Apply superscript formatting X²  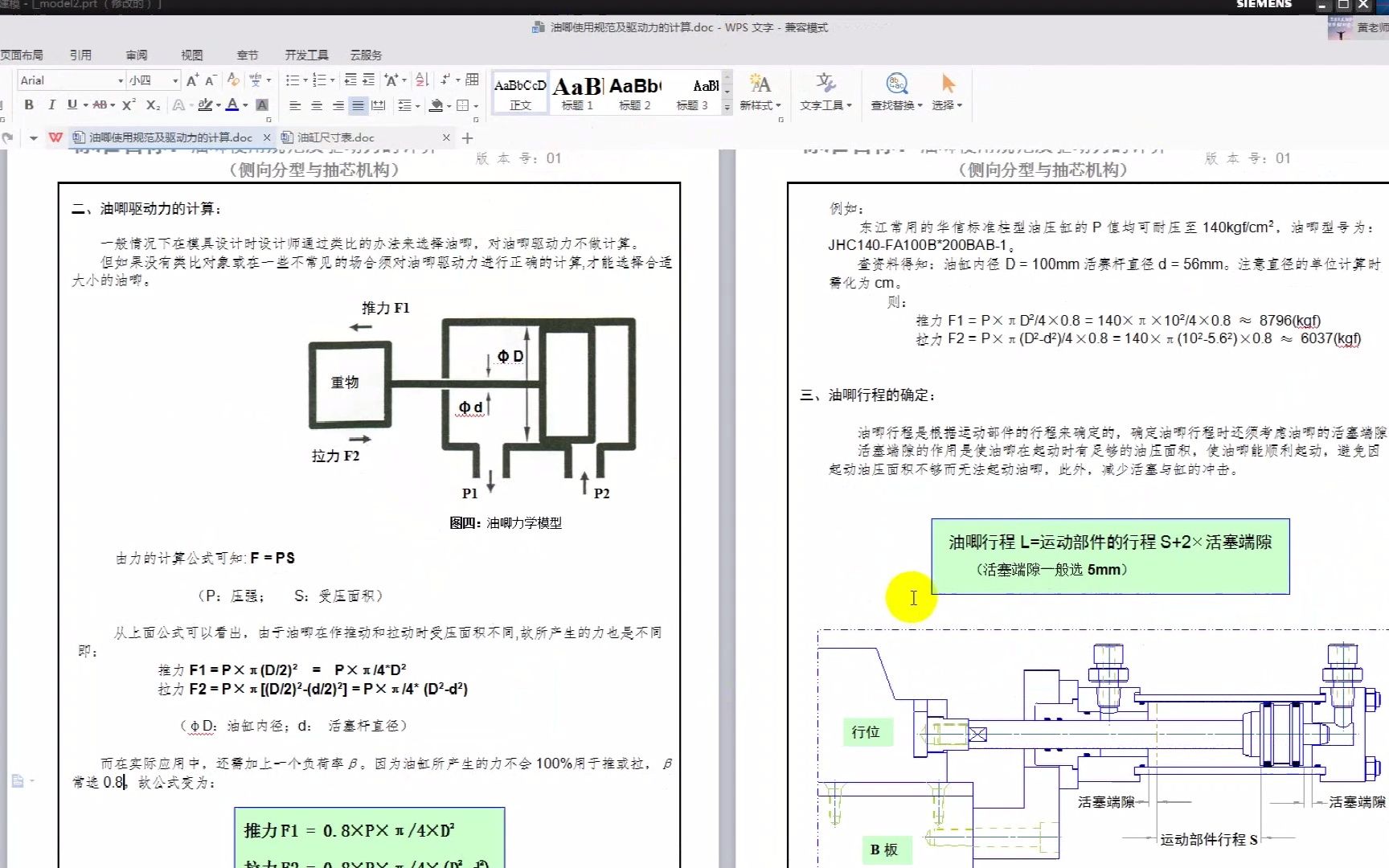coord(128,104)
